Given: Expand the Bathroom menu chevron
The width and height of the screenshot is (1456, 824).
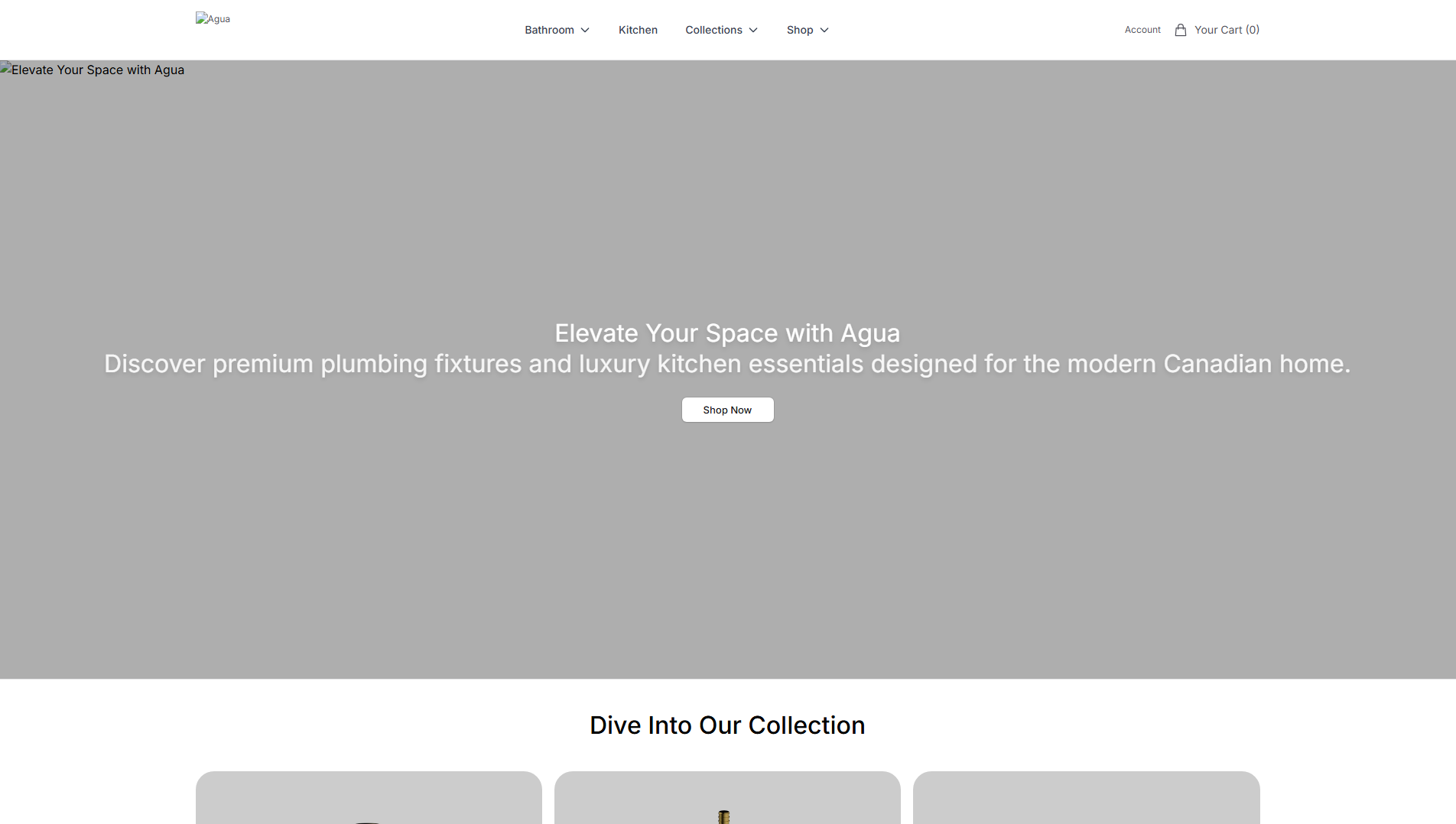Looking at the screenshot, I should click(x=585, y=30).
